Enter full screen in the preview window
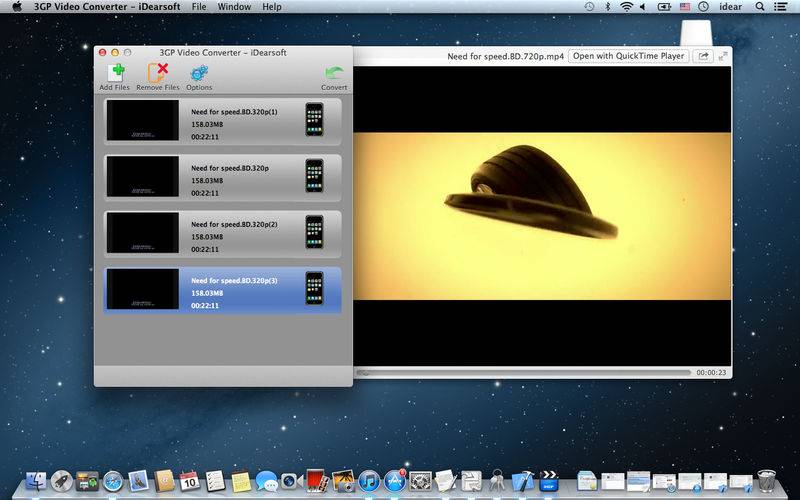The width and height of the screenshot is (800, 500). pyautogui.click(x=723, y=57)
